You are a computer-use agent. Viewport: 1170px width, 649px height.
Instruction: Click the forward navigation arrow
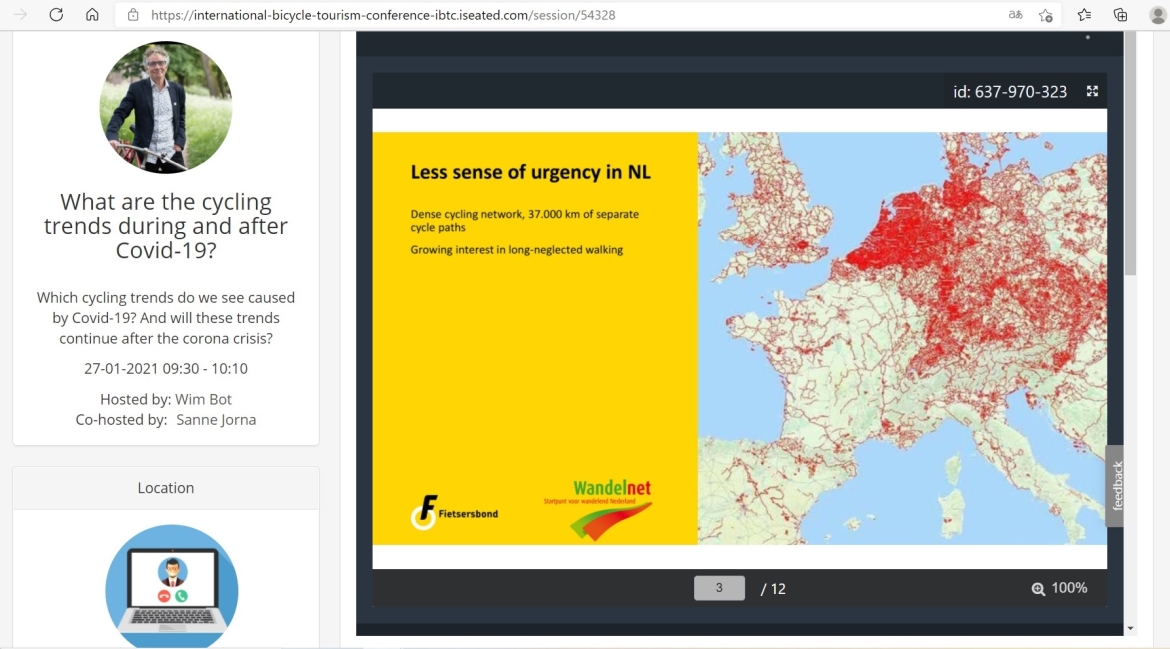pyautogui.click(x=20, y=15)
